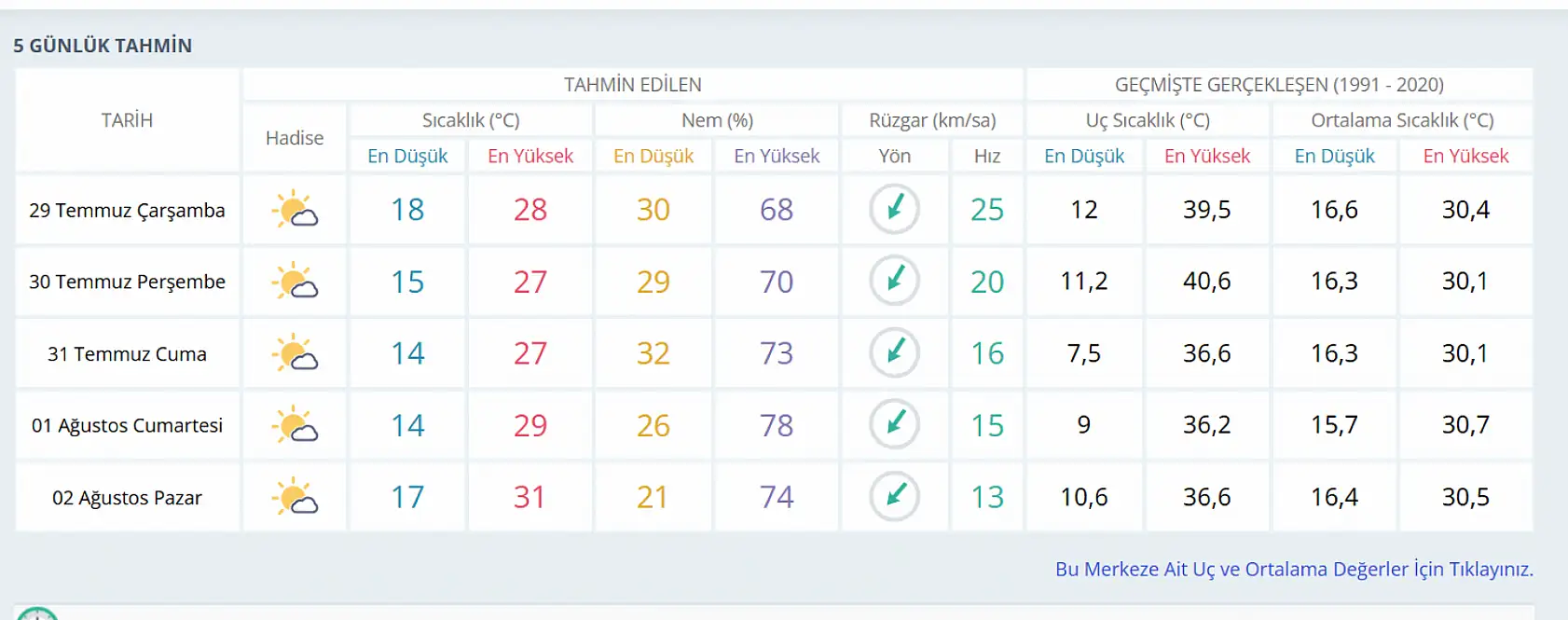
Task: Click the highest temperature 31 for 02 Ağustos
Action: pos(530,497)
